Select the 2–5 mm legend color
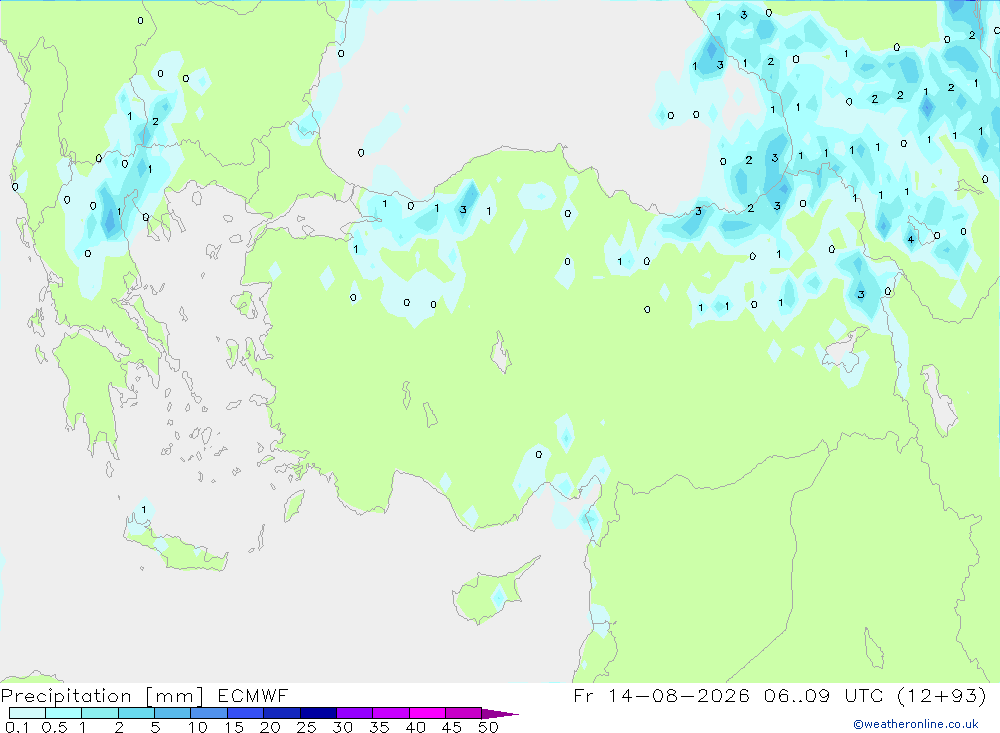This screenshot has width=1000, height=733. pyautogui.click(x=136, y=713)
